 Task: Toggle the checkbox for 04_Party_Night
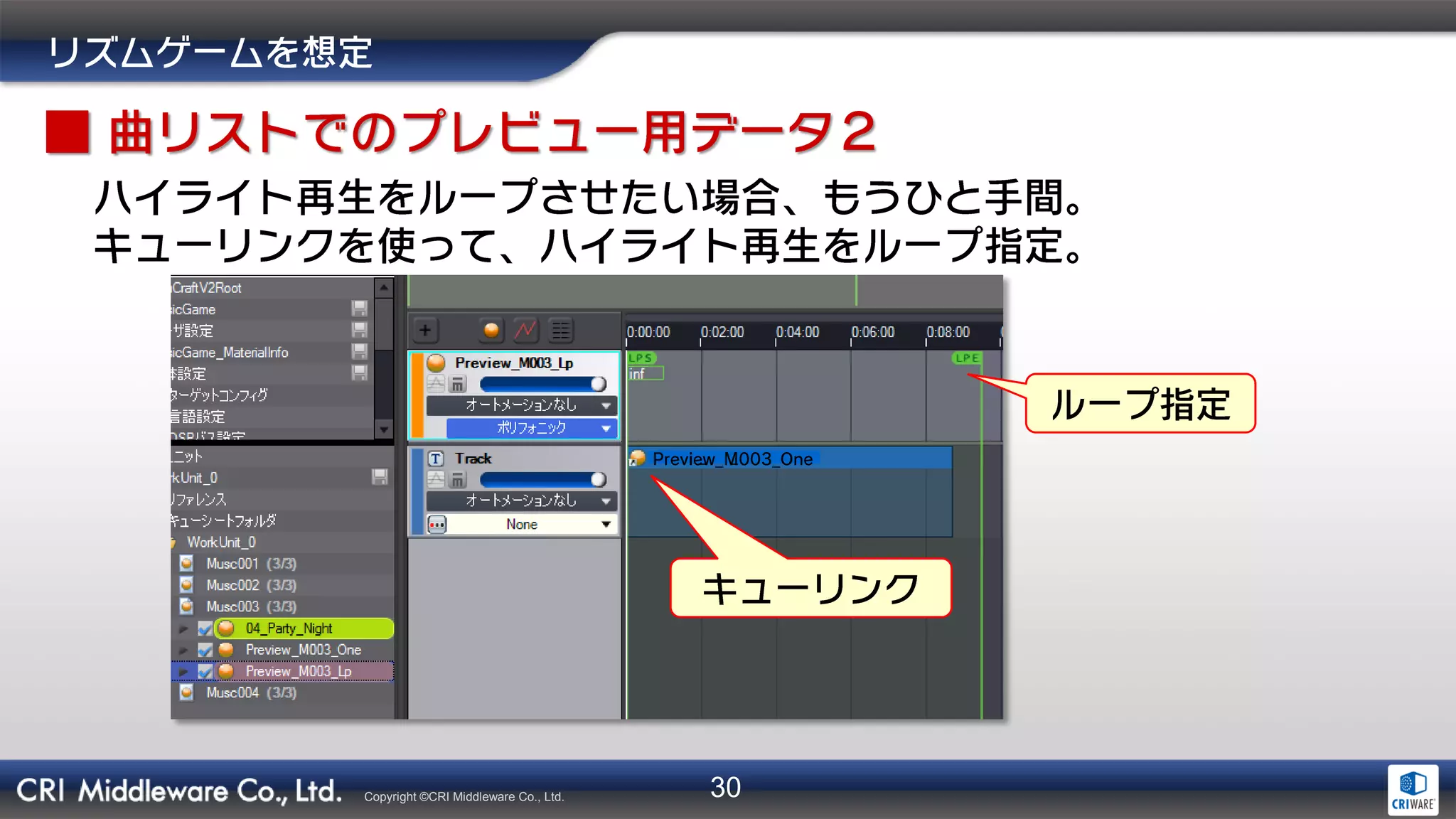coord(205,629)
